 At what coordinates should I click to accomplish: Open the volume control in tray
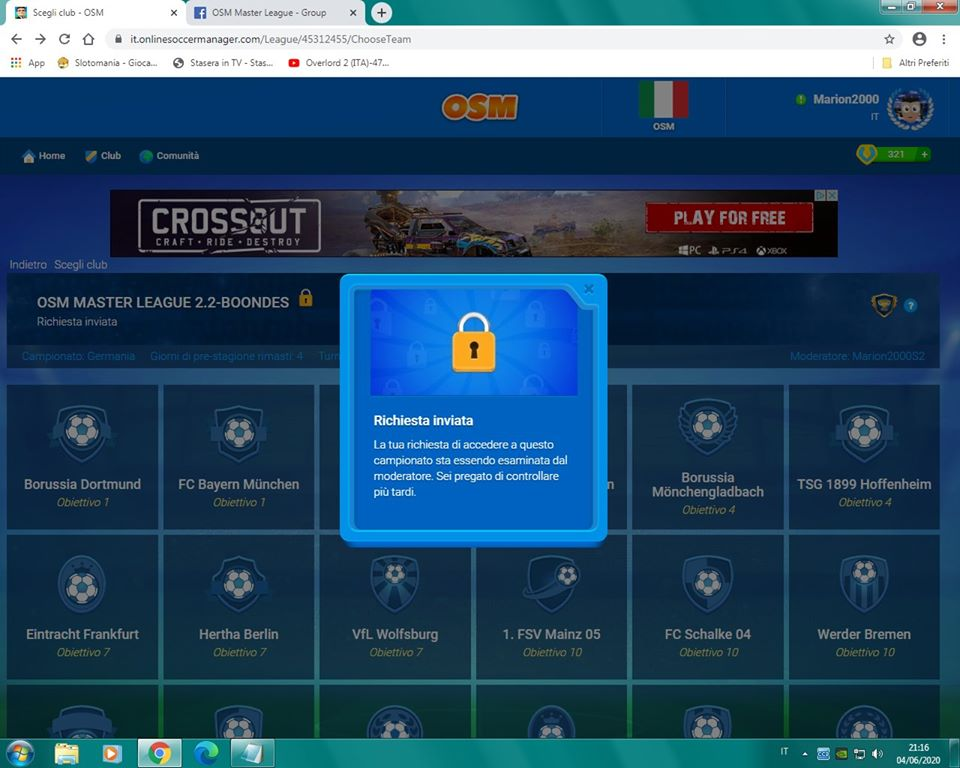[877, 754]
